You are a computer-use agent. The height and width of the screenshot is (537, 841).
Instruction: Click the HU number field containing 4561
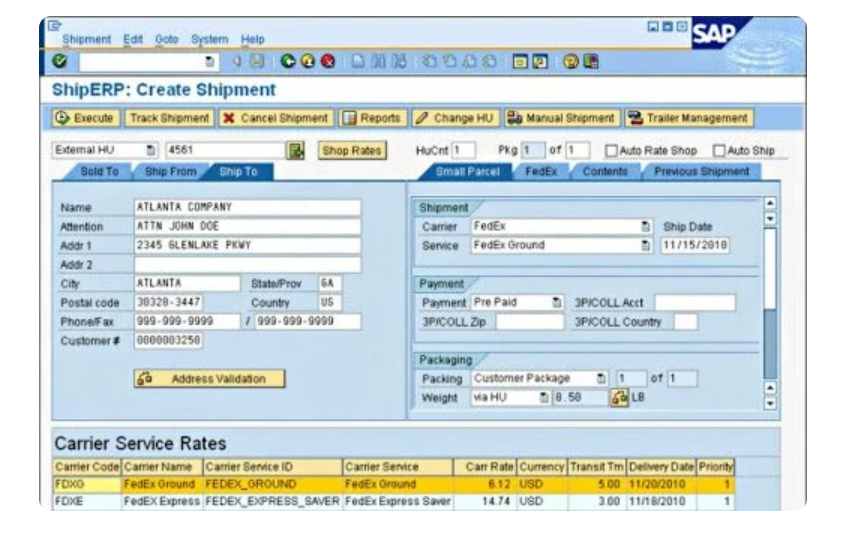tap(225, 150)
